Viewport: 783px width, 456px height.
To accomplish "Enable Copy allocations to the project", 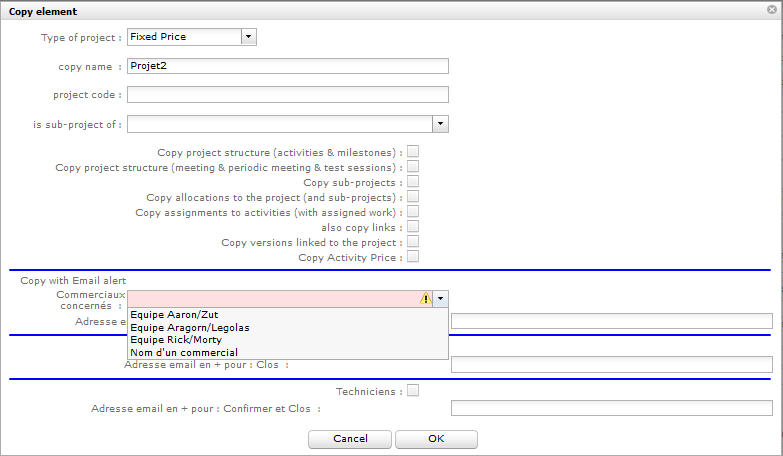I will click(412, 197).
